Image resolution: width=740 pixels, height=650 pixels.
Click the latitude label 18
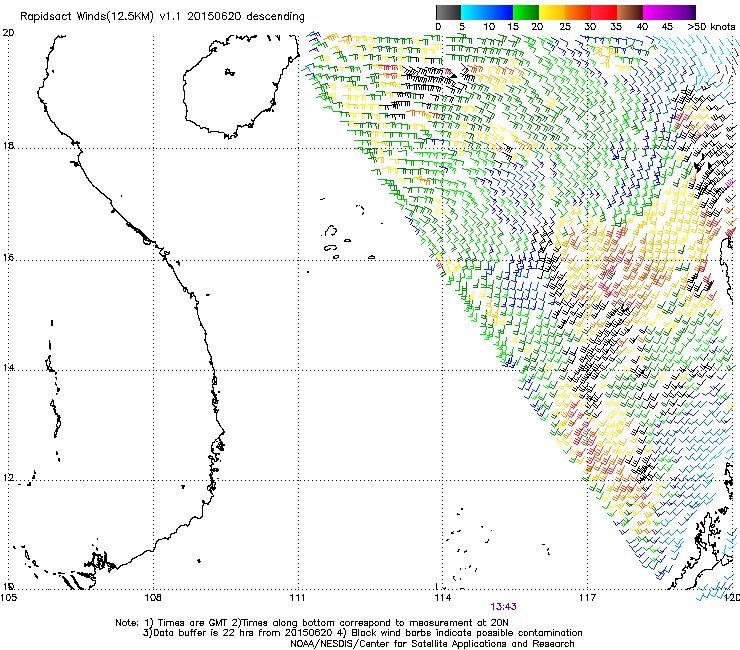pyautogui.click(x=8, y=145)
